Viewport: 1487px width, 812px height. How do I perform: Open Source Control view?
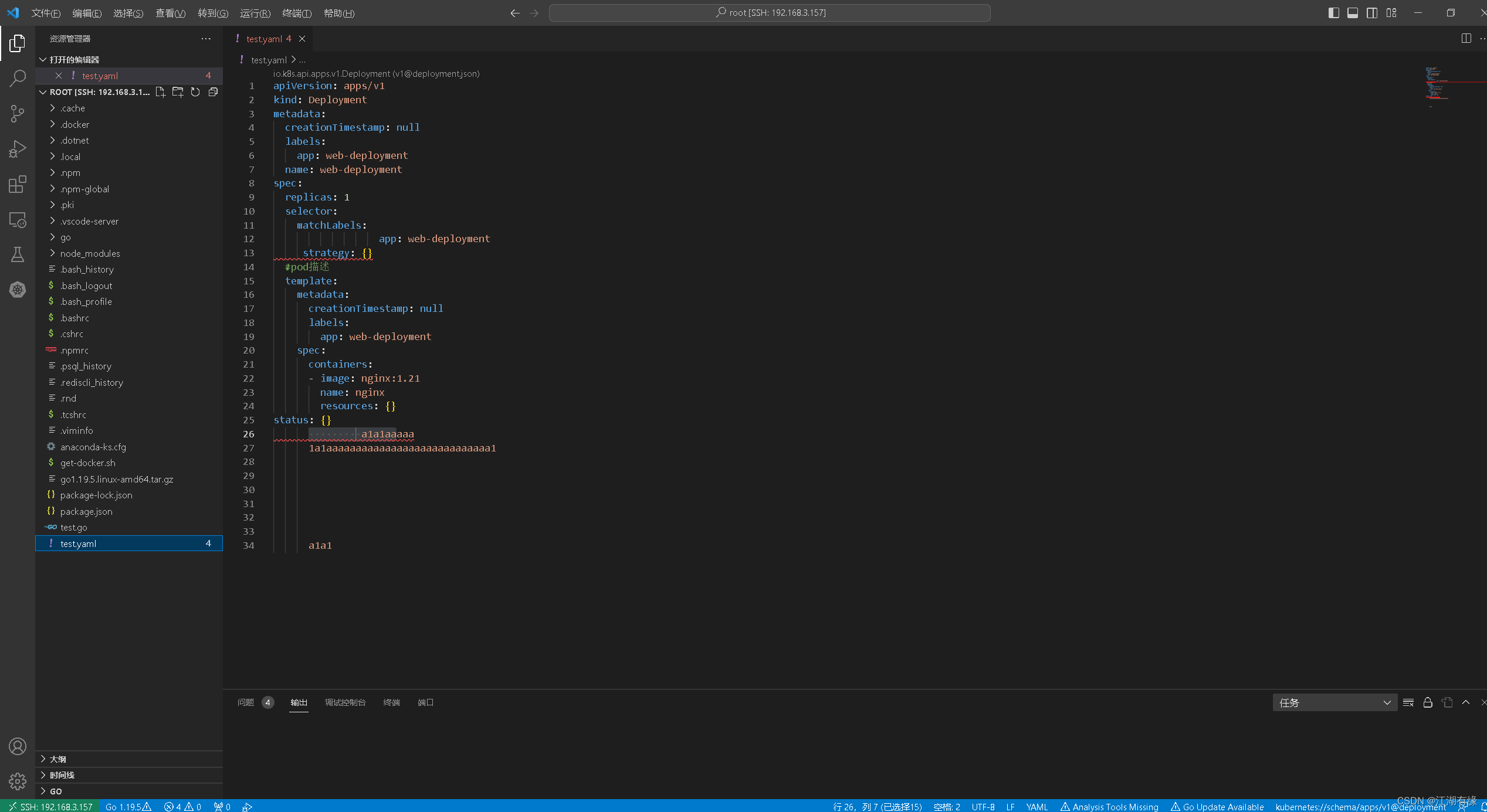point(18,114)
